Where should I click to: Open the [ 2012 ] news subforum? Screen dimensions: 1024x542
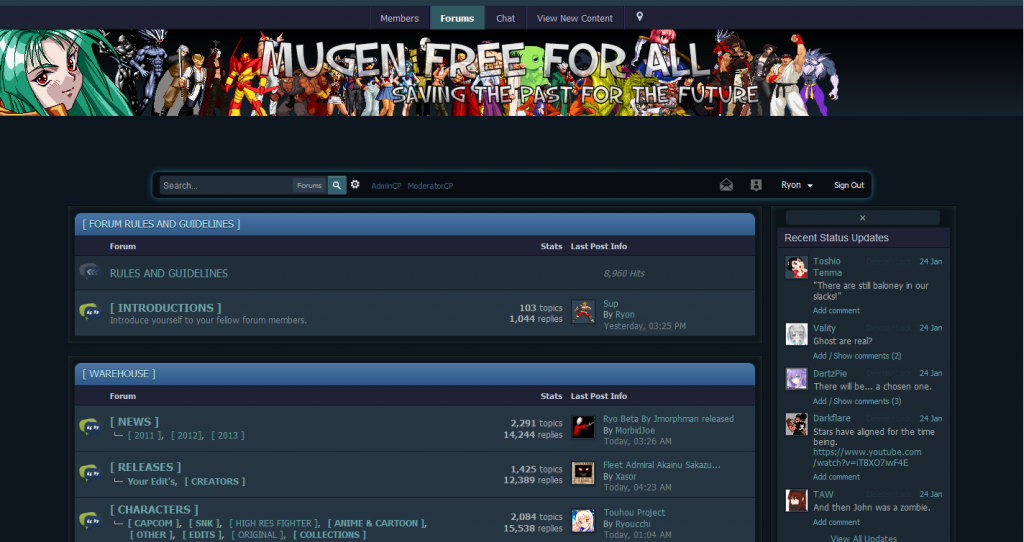click(x=187, y=436)
